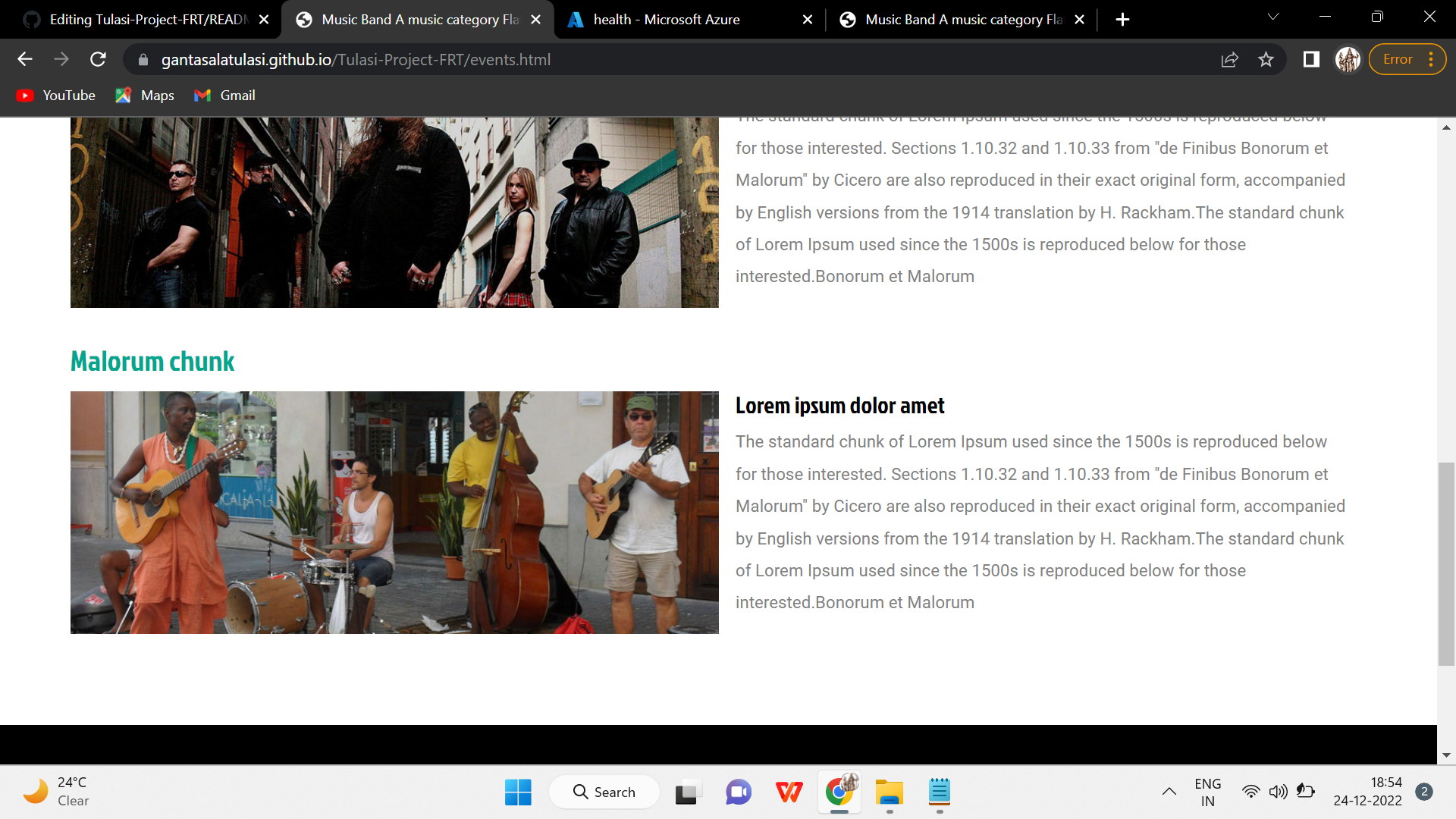The width and height of the screenshot is (1456, 819).
Task: Reload the current page
Action: (98, 59)
